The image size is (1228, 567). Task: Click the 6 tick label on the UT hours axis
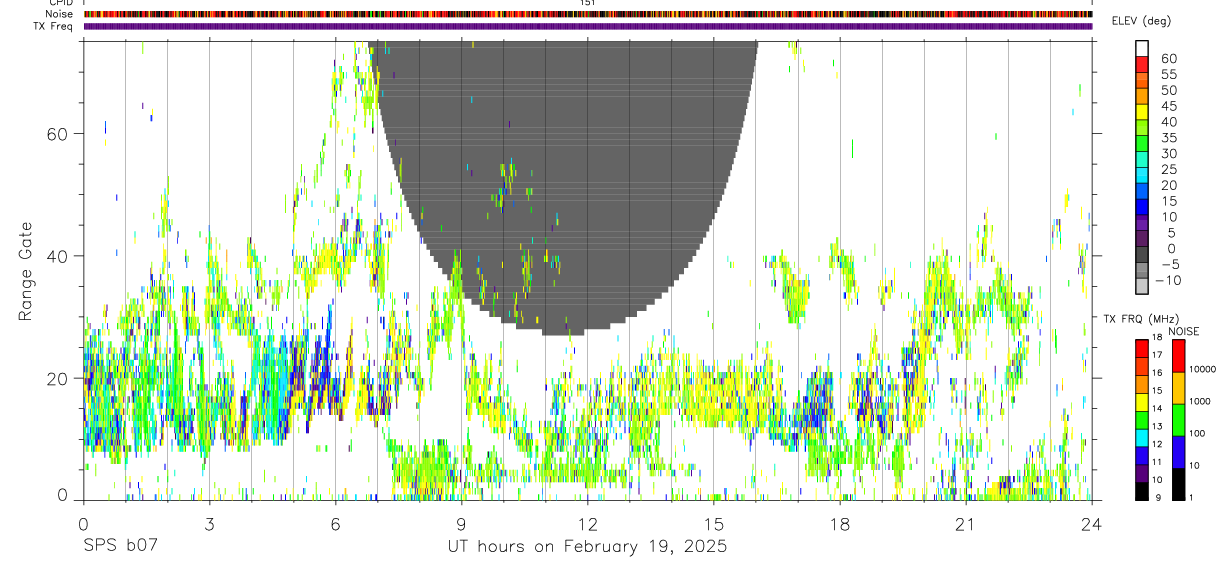coord(335,523)
